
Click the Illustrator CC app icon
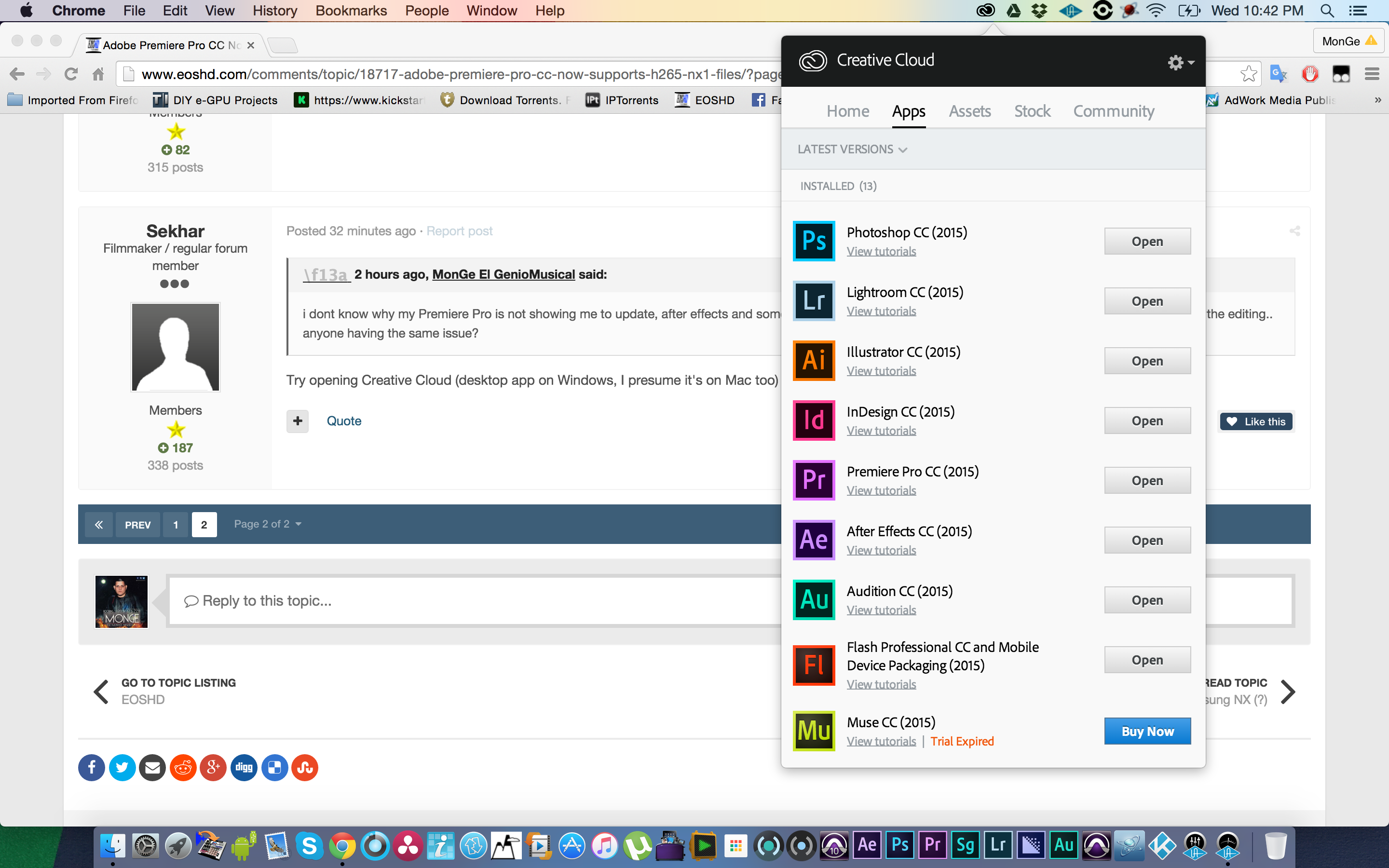(814, 360)
